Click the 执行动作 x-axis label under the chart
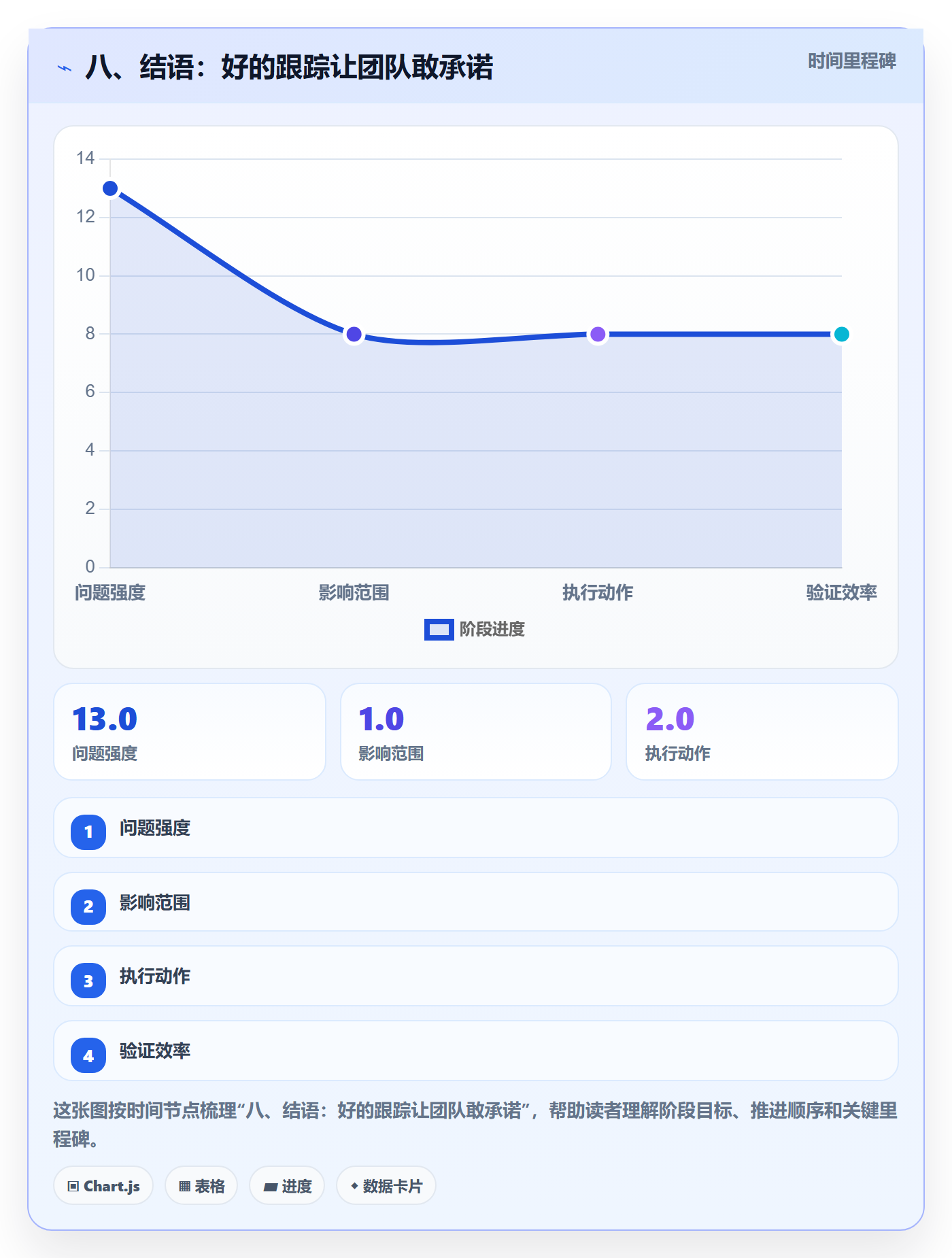Image resolution: width=952 pixels, height=1258 pixels. (x=598, y=593)
